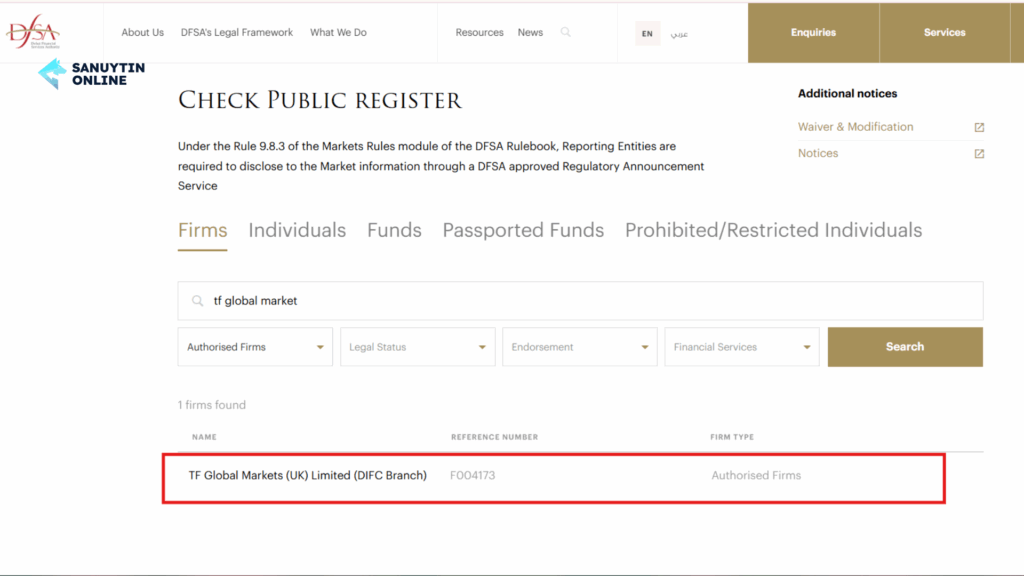
Task: Expand the Authorised Firms dropdown
Action: coord(255,347)
